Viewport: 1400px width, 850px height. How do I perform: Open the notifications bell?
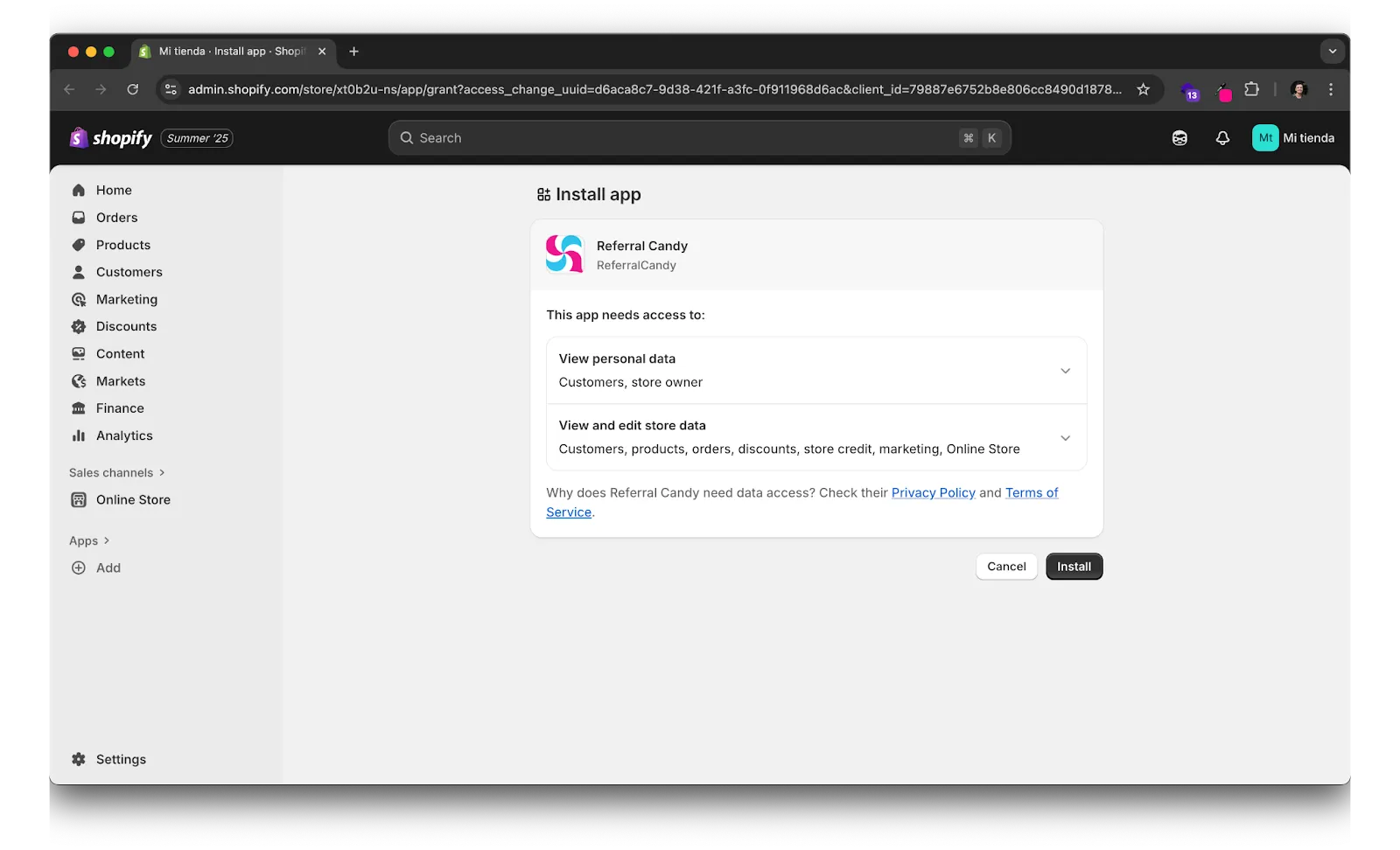coord(1222,137)
